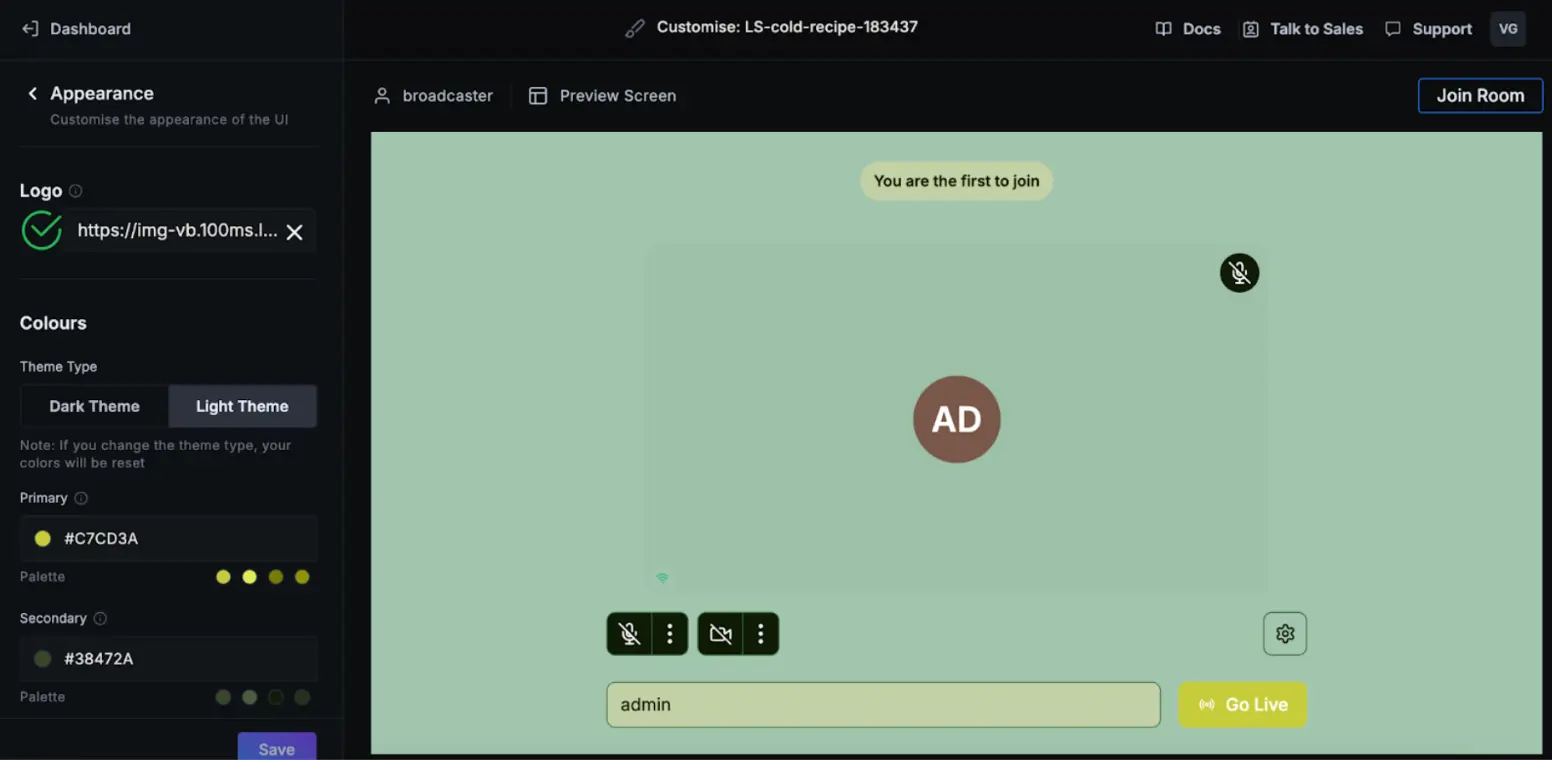This screenshot has height=760, width=1552.
Task: Click the admin name input field
Action: [883, 704]
